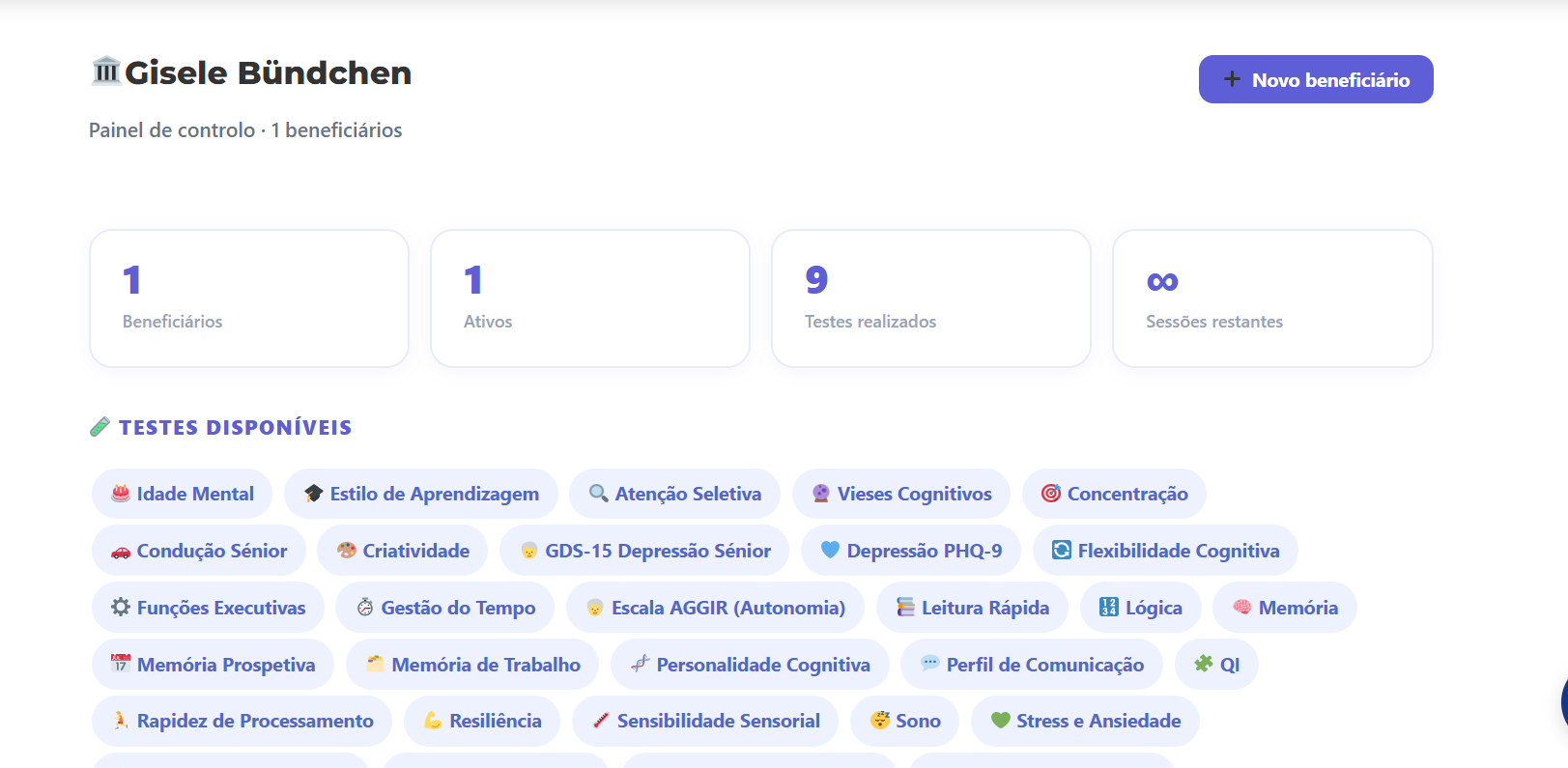Open the Beneficiários stat card

pyautogui.click(x=249, y=299)
